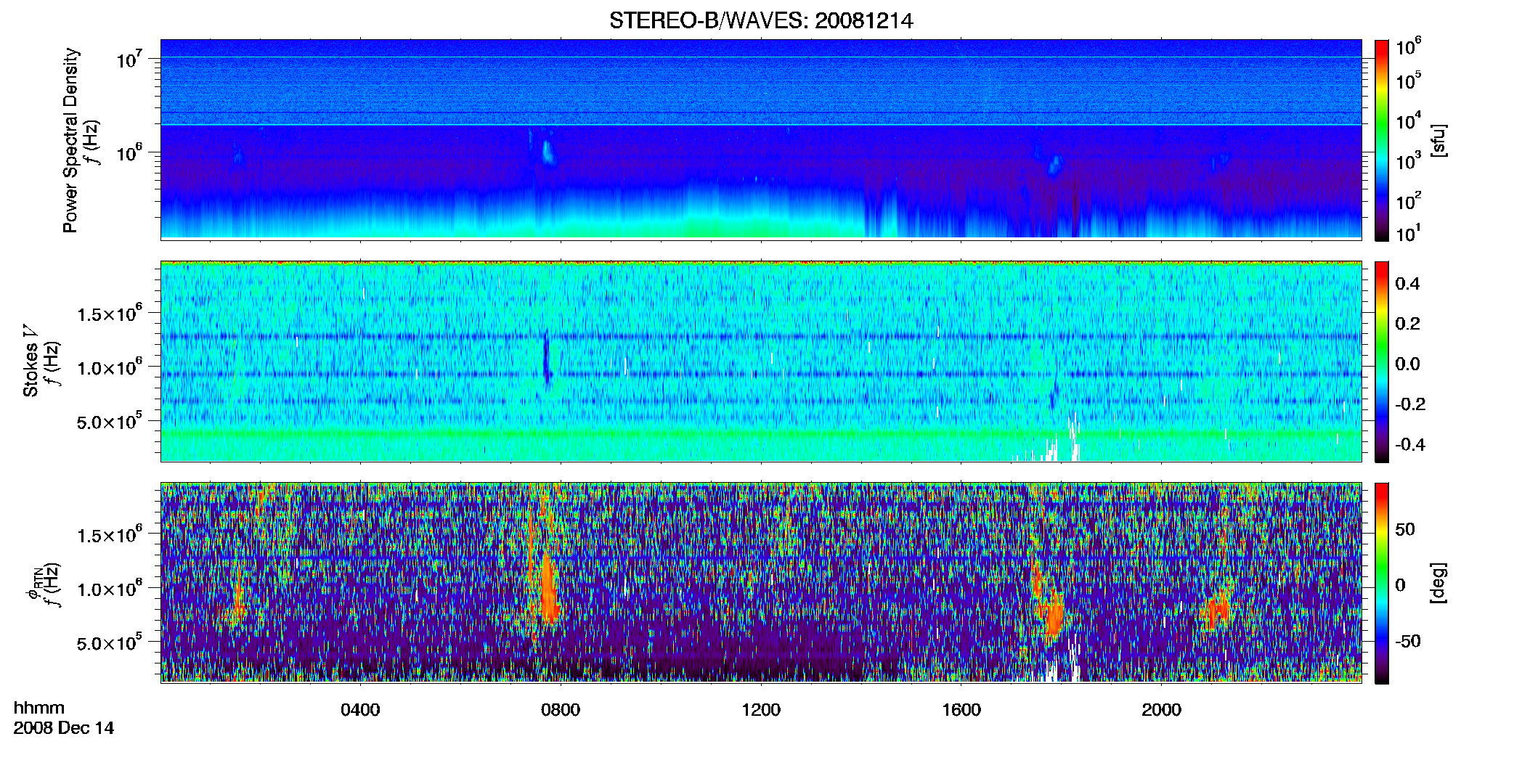Click the [sfu] unit label
Screen dimensions: 1522x784
tap(1438, 140)
